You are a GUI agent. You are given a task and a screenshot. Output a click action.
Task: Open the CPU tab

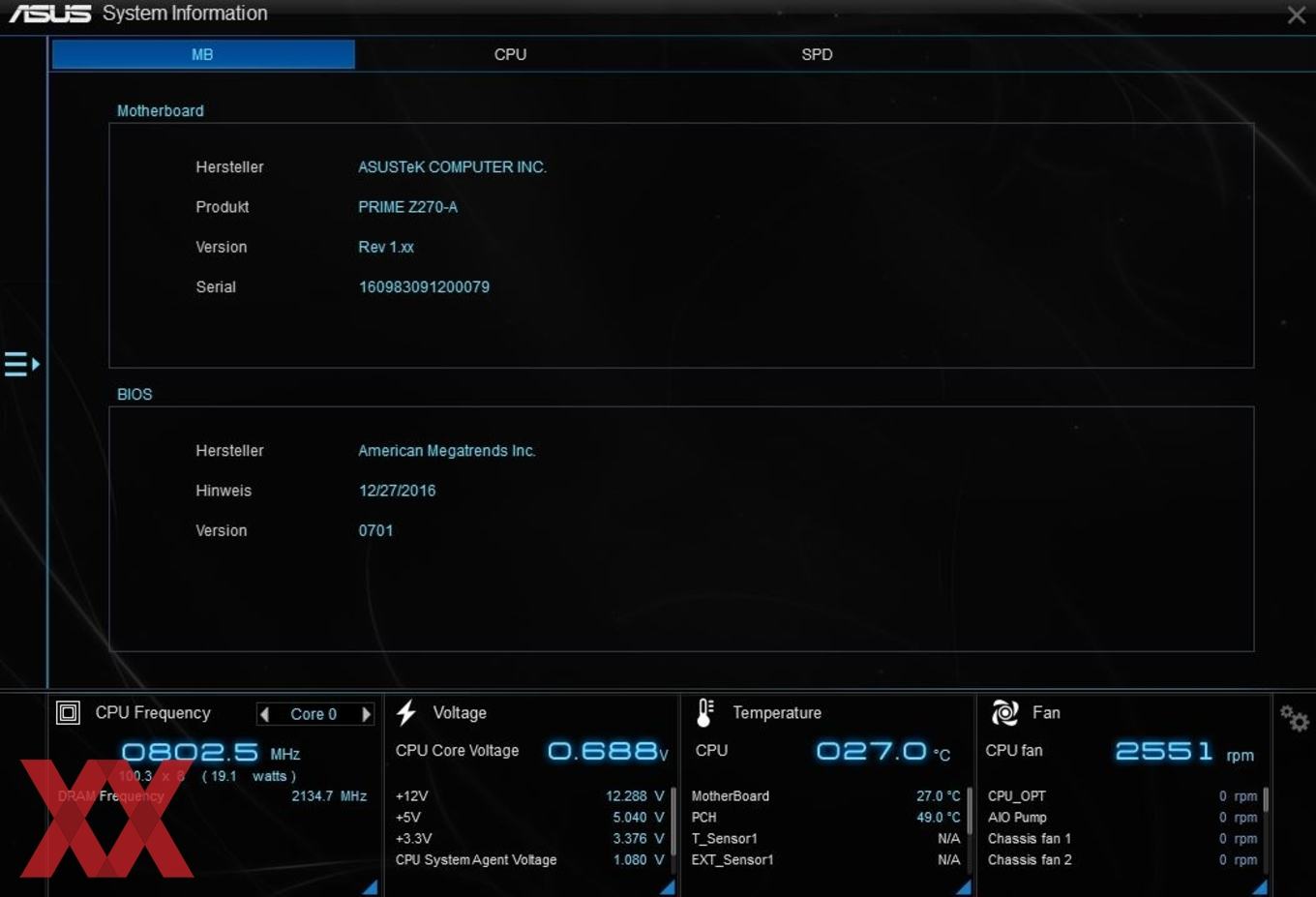click(x=510, y=54)
